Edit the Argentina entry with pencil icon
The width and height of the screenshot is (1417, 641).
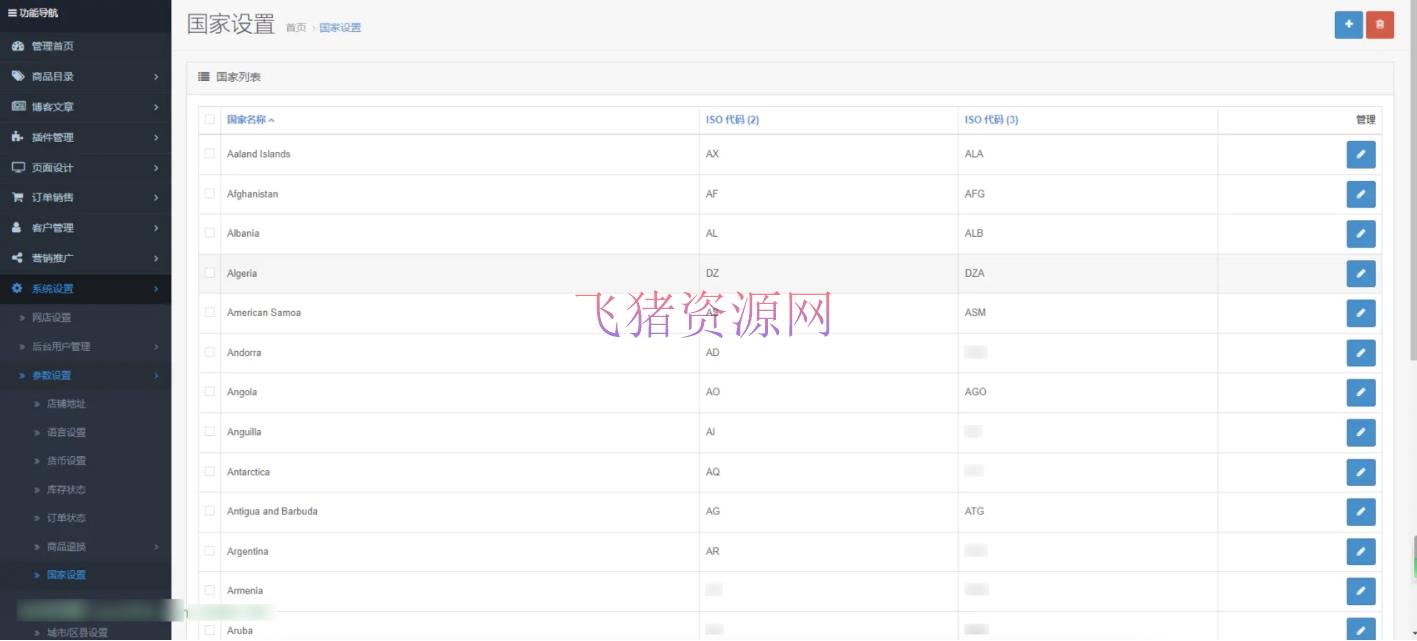tap(1360, 551)
